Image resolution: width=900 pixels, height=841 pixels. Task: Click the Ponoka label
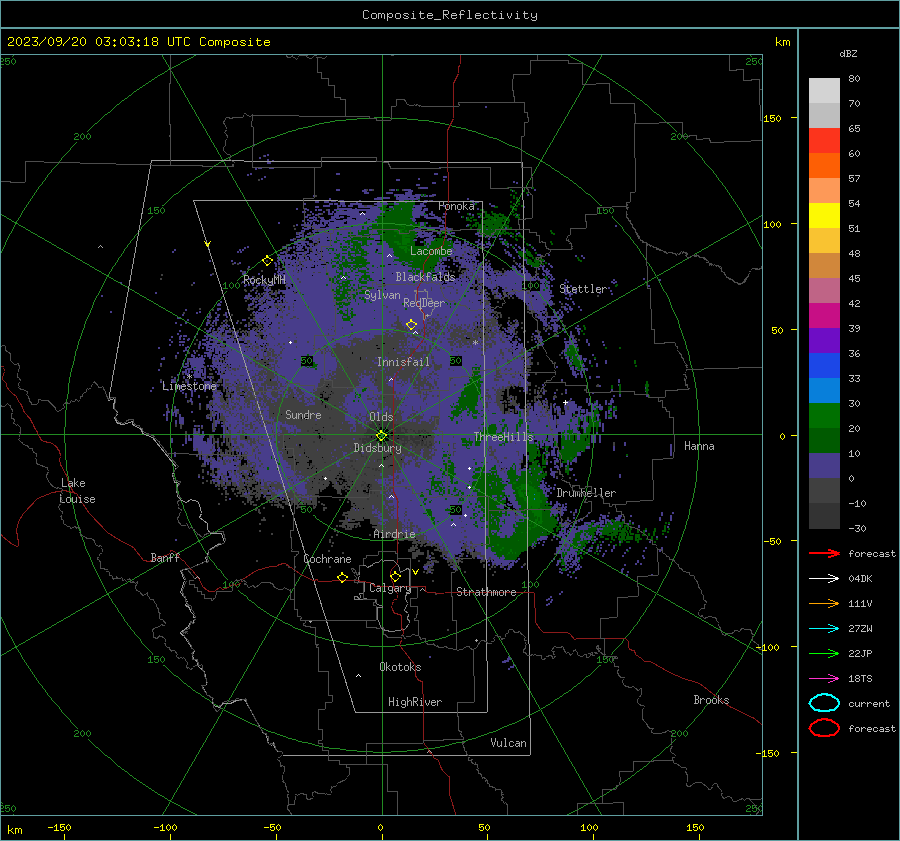[x=456, y=206]
